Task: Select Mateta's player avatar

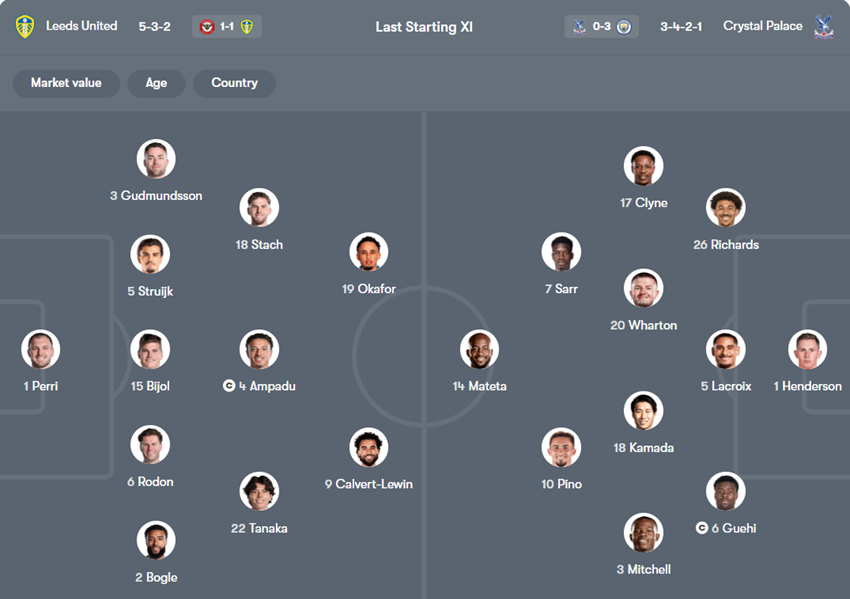Action: pyautogui.click(x=479, y=350)
